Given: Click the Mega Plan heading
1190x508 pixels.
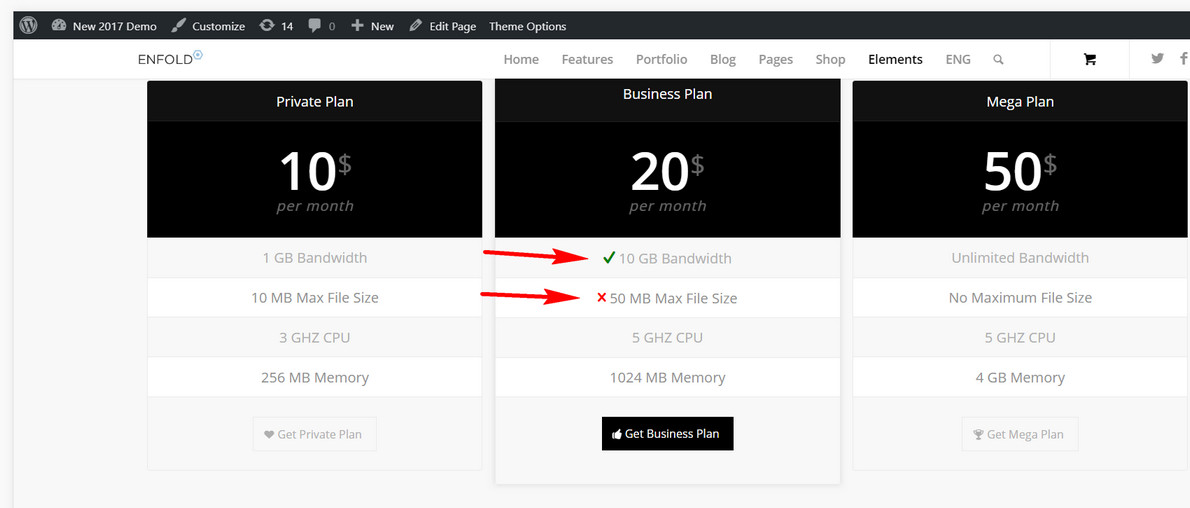Looking at the screenshot, I should [x=1020, y=101].
